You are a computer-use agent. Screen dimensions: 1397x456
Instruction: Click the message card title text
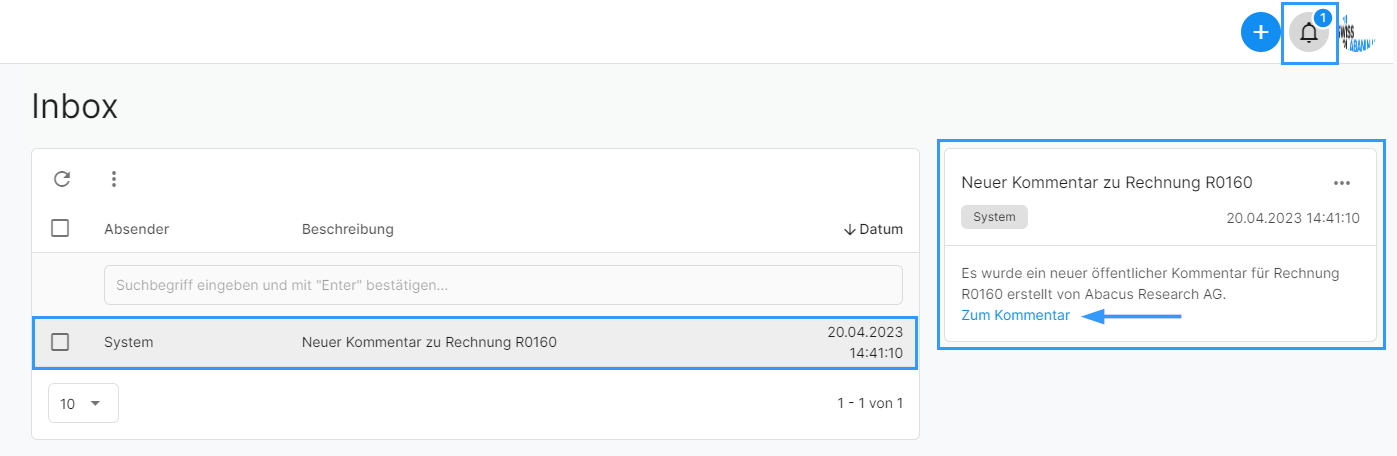tap(1107, 182)
